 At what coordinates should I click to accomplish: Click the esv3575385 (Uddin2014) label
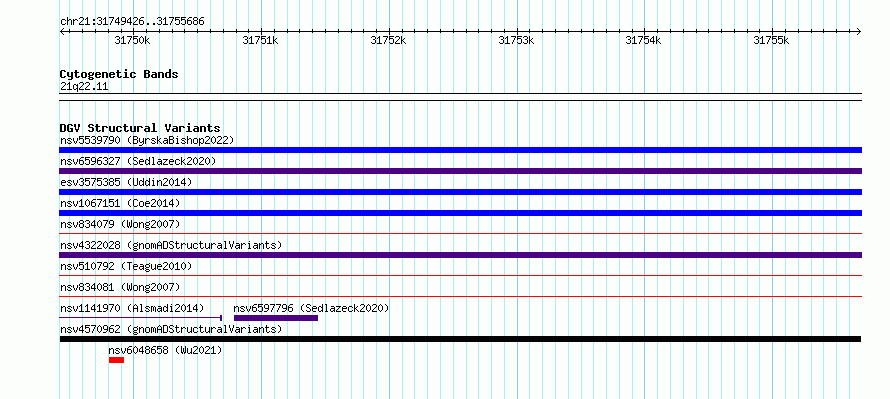tap(126, 182)
